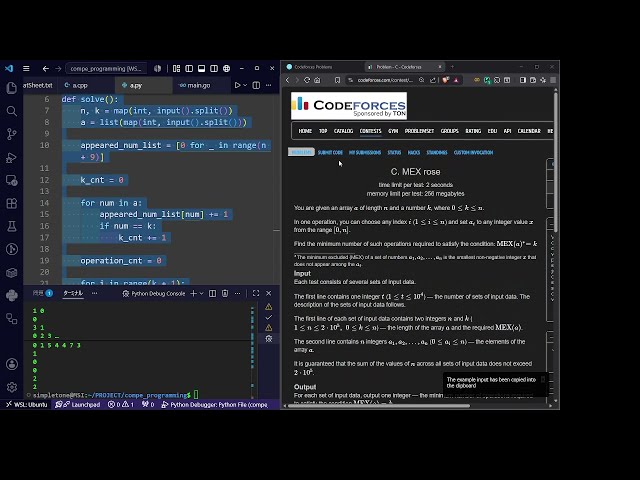This screenshot has height=480, width=640.
Task: Create a new terminal with plus icon
Action: coord(193,293)
